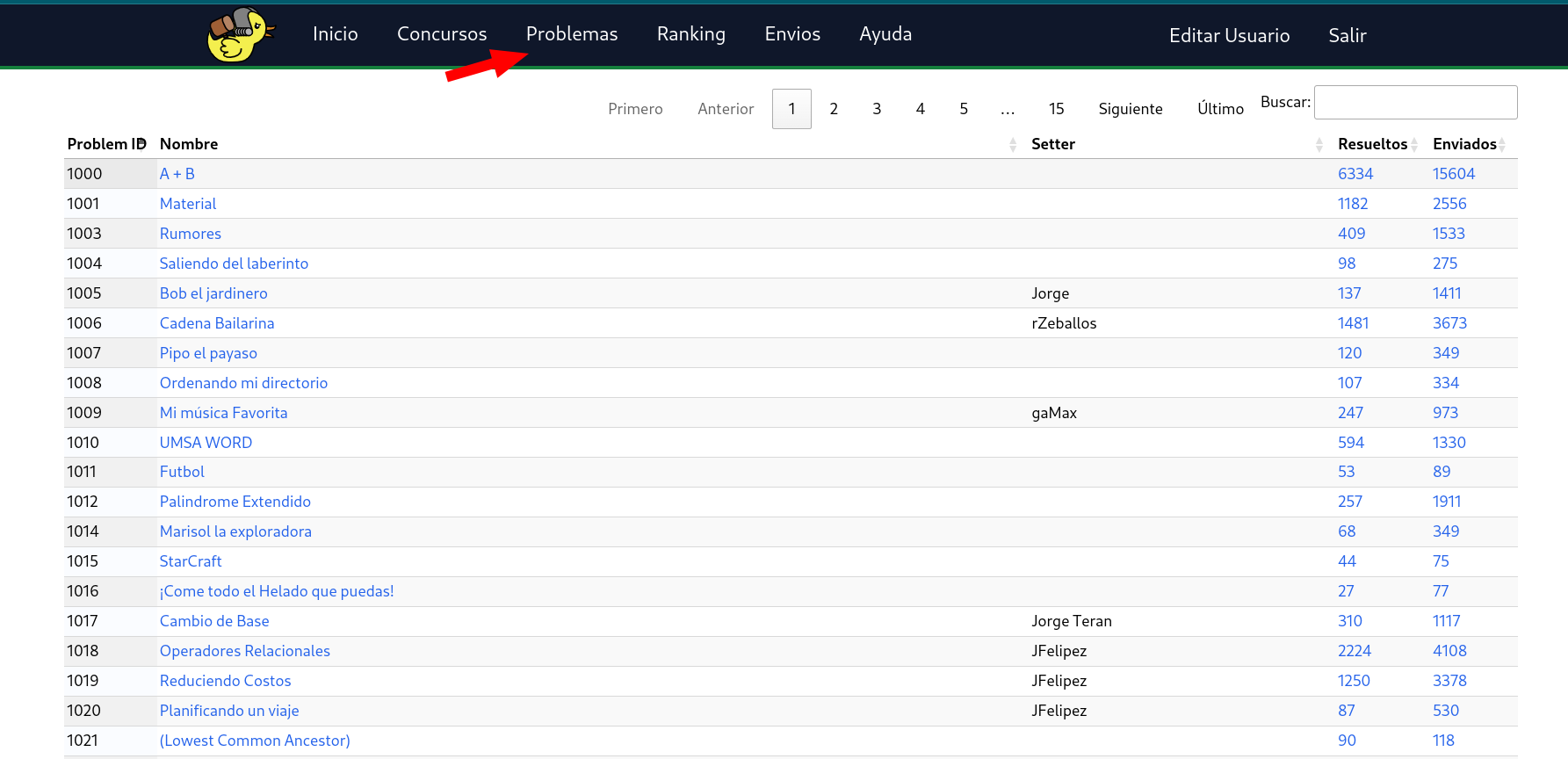
Task: Jump to Último page
Action: (x=1220, y=109)
